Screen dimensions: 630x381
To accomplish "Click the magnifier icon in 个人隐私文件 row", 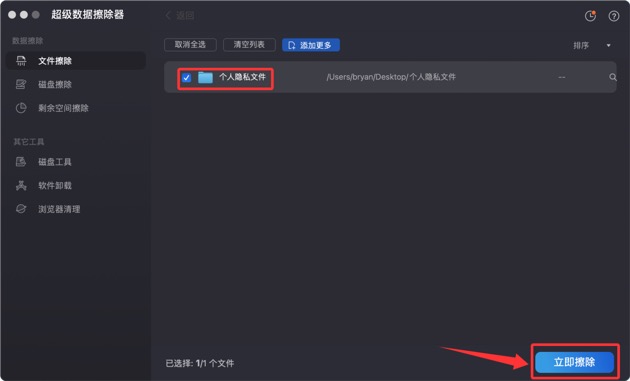I will [612, 77].
